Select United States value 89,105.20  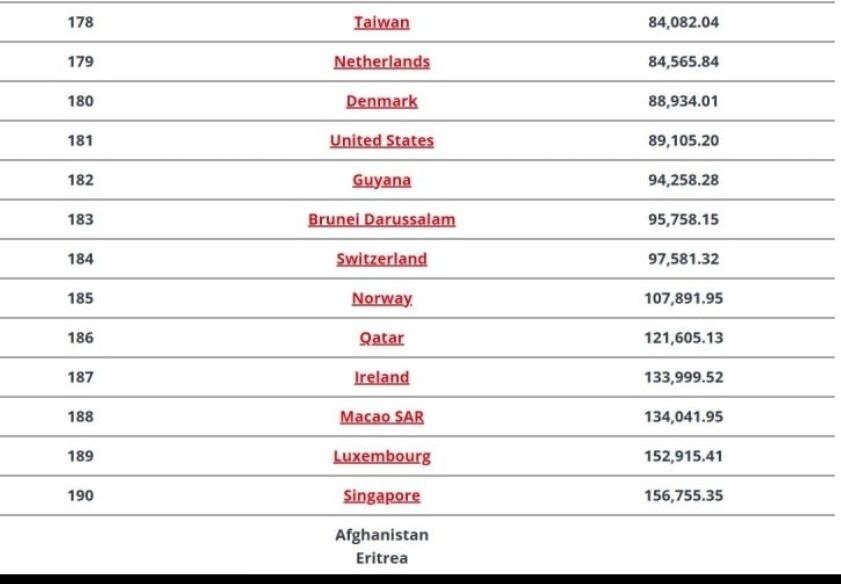pyautogui.click(x=683, y=141)
